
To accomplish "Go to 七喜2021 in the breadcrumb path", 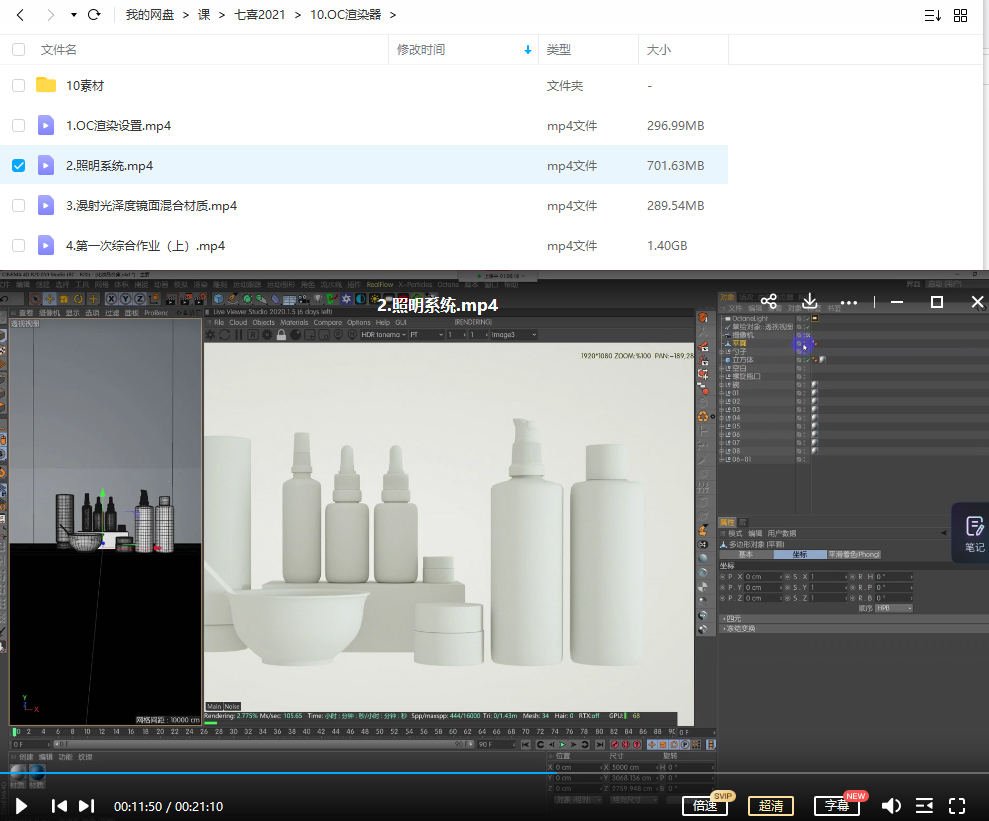I will [x=259, y=15].
